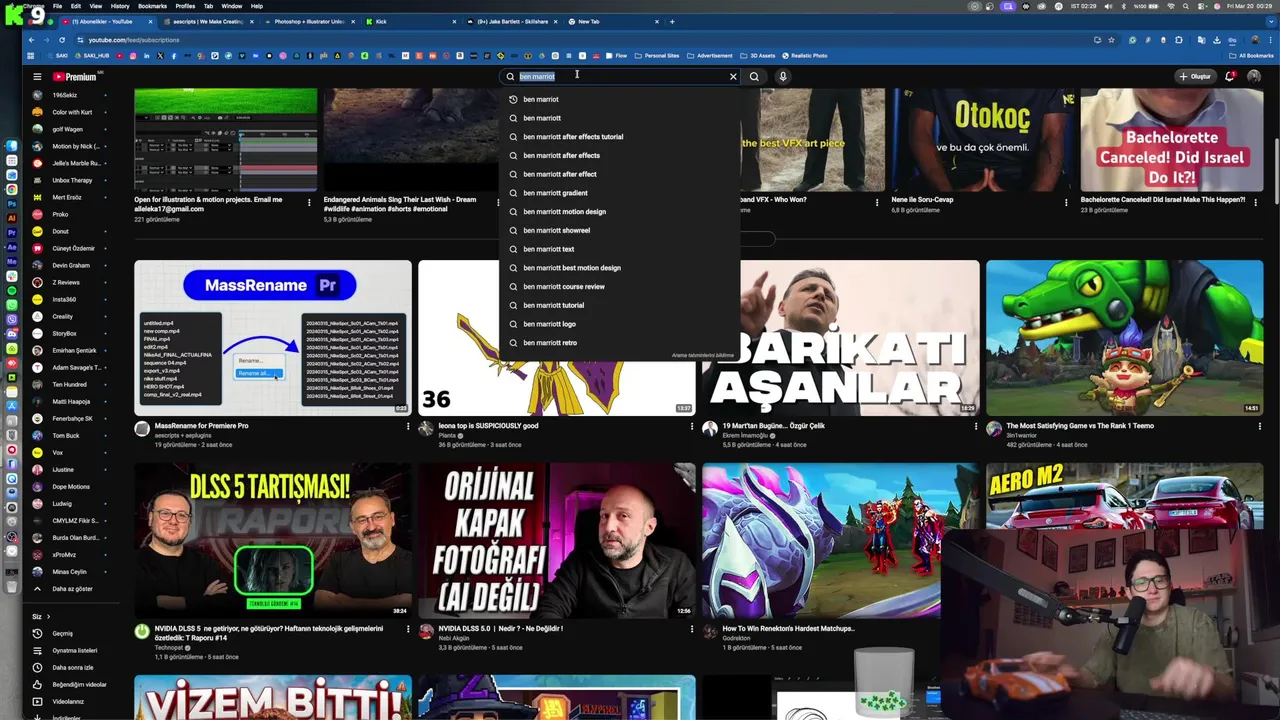Screen dimensions: 1280x720
Task: Open the Devin Graham channel
Action: [73, 265]
